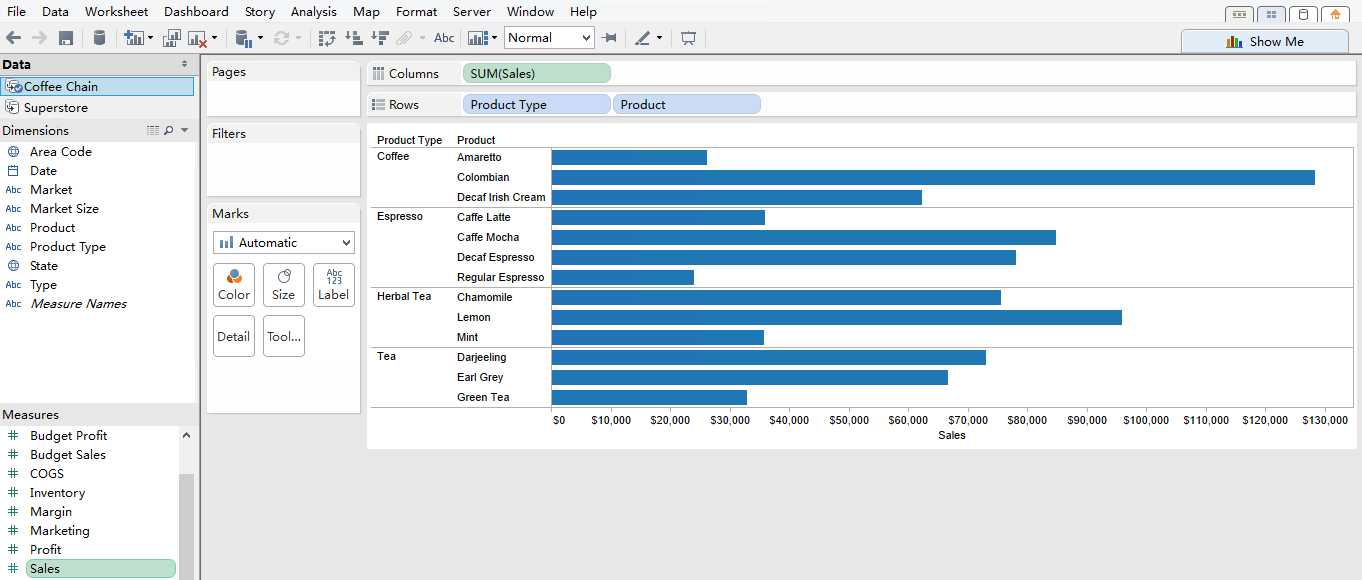Clear the sheet using red X chart icon

point(197,38)
